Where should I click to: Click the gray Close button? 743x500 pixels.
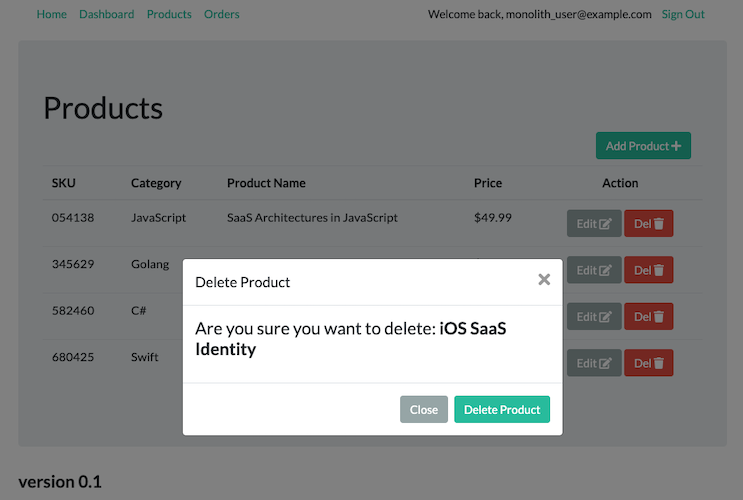click(x=424, y=409)
